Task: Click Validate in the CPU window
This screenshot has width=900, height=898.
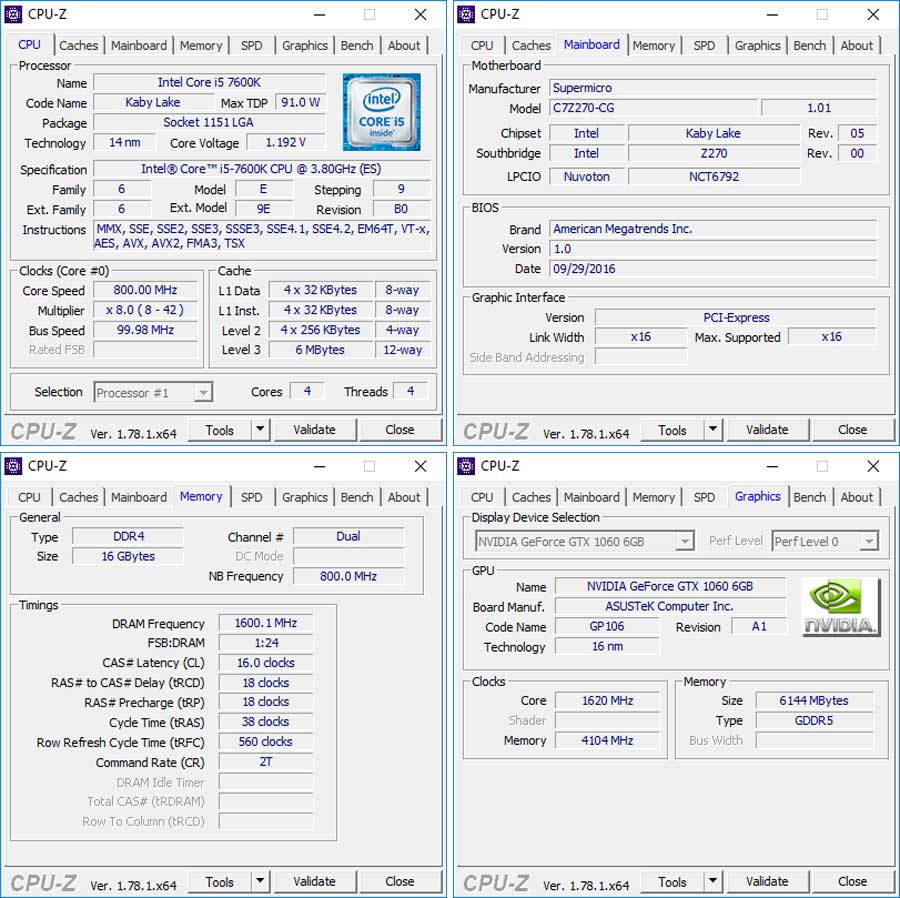Action: pyautogui.click(x=315, y=430)
